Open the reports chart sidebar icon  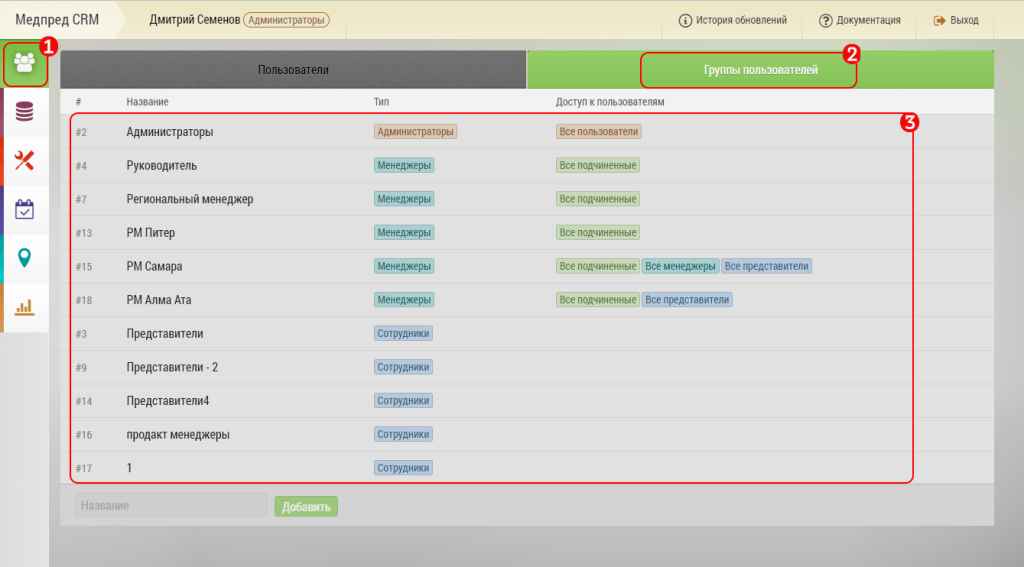pos(24,307)
